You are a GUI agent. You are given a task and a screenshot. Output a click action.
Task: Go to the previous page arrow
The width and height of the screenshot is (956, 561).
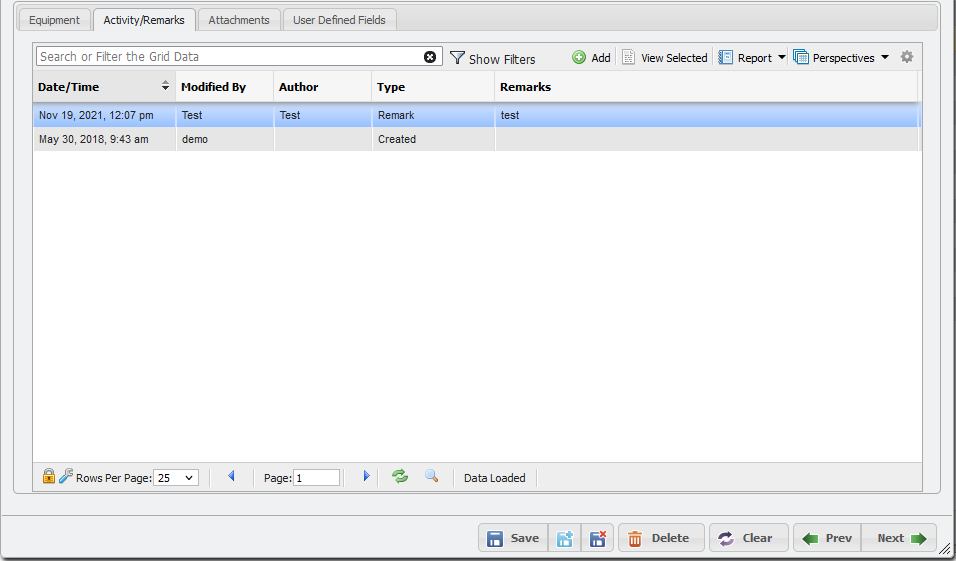click(231, 477)
